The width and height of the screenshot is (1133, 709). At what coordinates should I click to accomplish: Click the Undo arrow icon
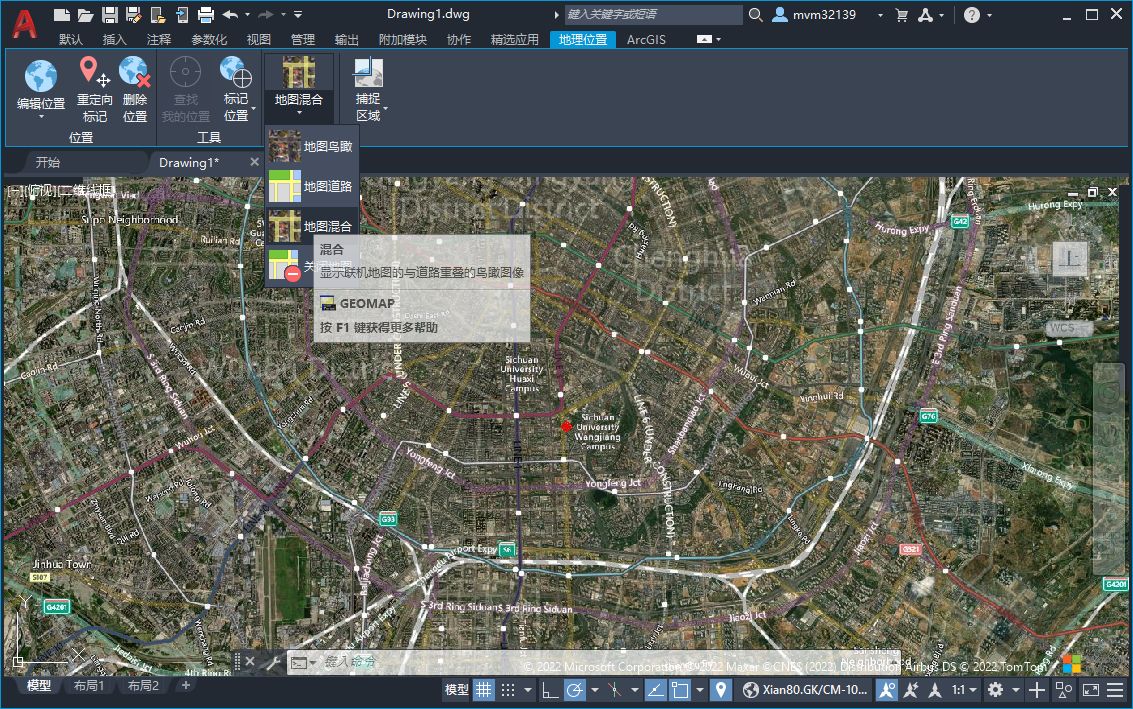[231, 15]
